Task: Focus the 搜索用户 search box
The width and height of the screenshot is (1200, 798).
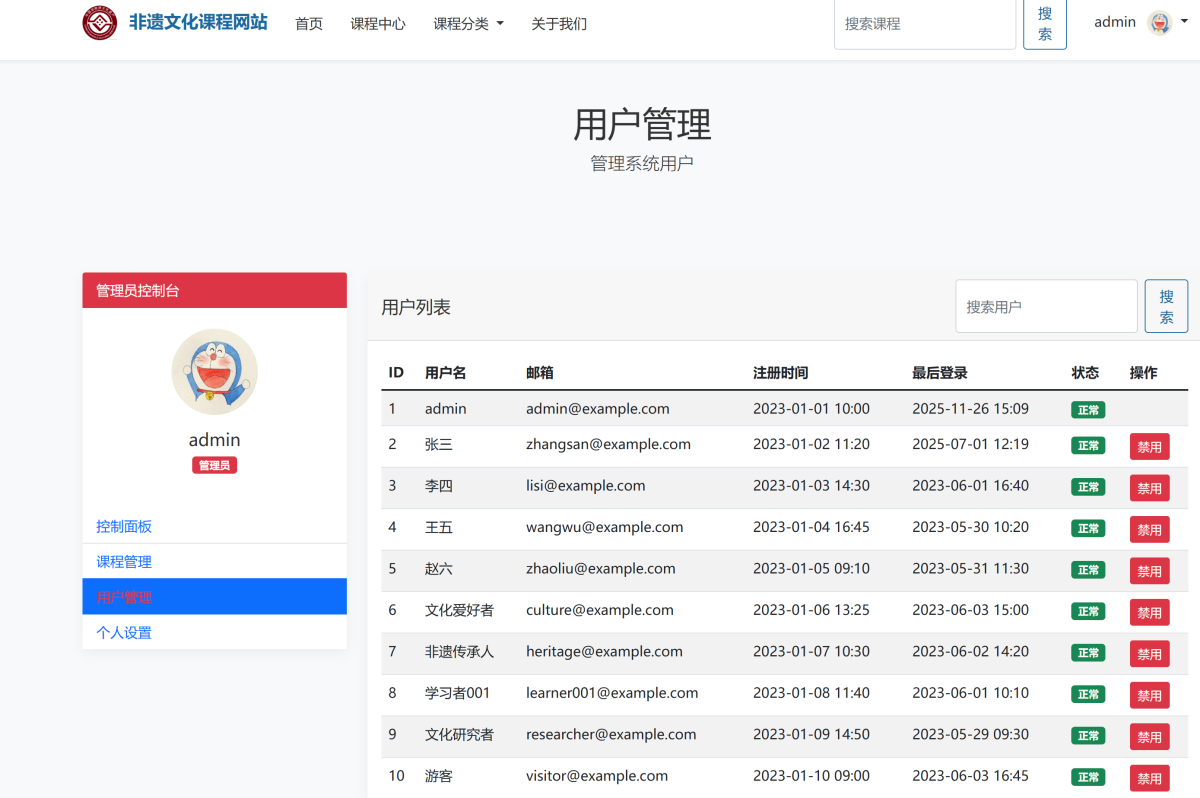Action: 1046,306
